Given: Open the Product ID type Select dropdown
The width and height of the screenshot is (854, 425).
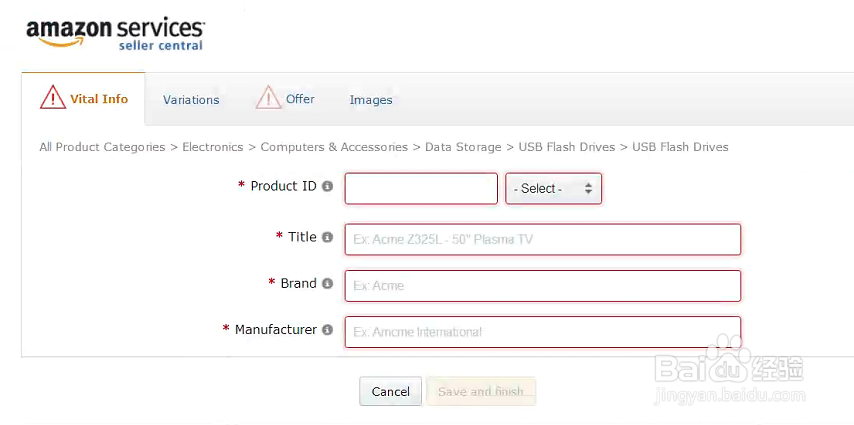Looking at the screenshot, I should pos(553,188).
